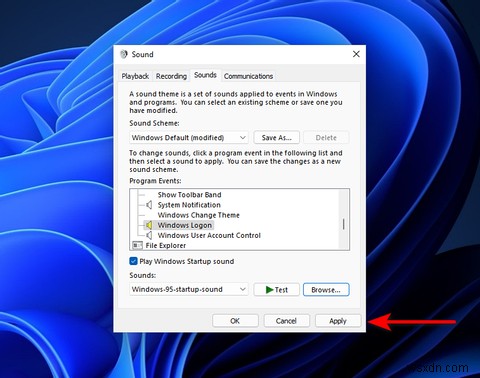This screenshot has height=378, width=480.
Task: Apply the sound changes
Action: click(x=338, y=321)
